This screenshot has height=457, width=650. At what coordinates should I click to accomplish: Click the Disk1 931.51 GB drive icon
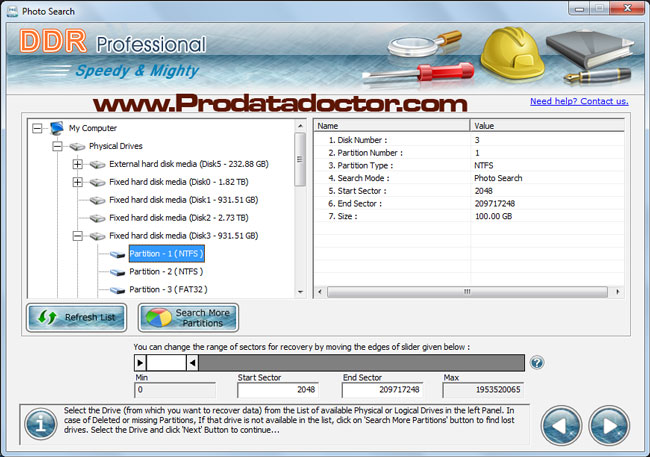[x=97, y=200]
